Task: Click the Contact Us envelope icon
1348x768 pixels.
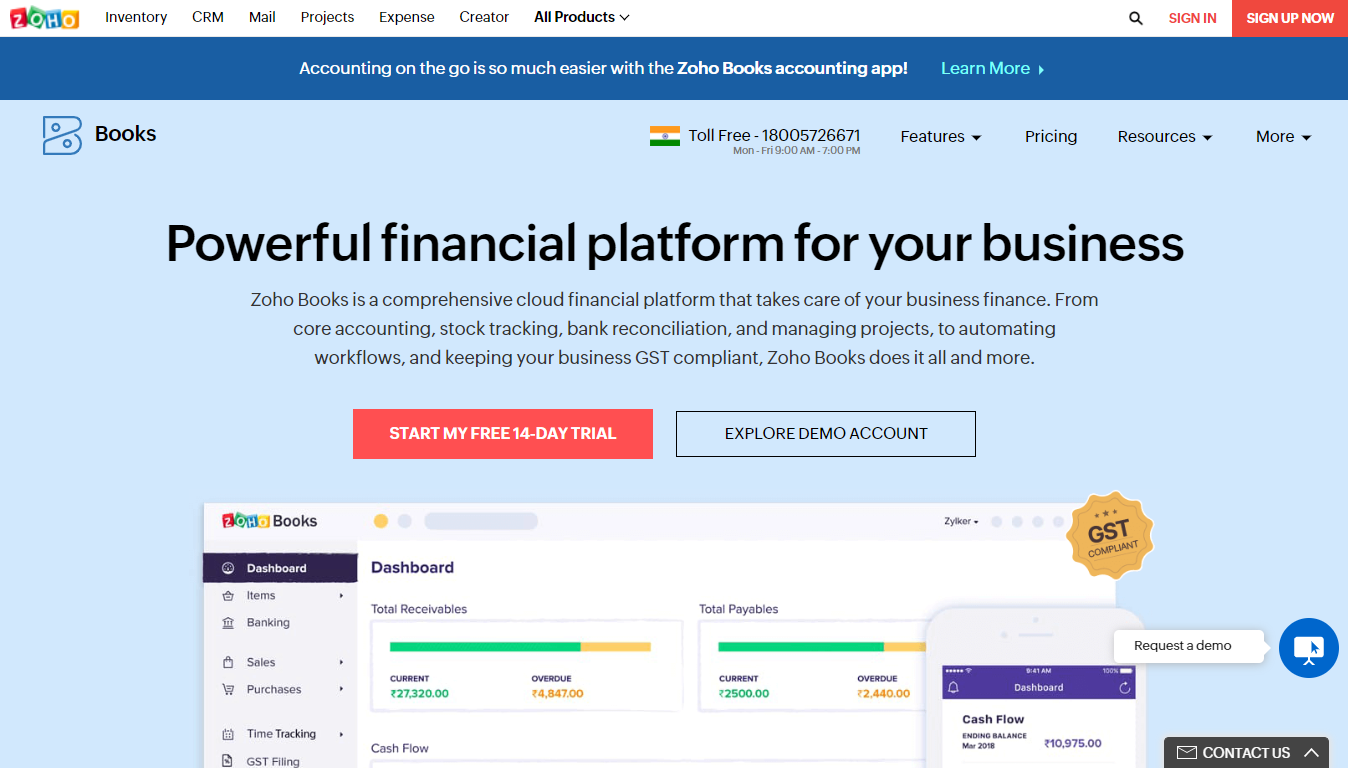Action: click(1187, 753)
